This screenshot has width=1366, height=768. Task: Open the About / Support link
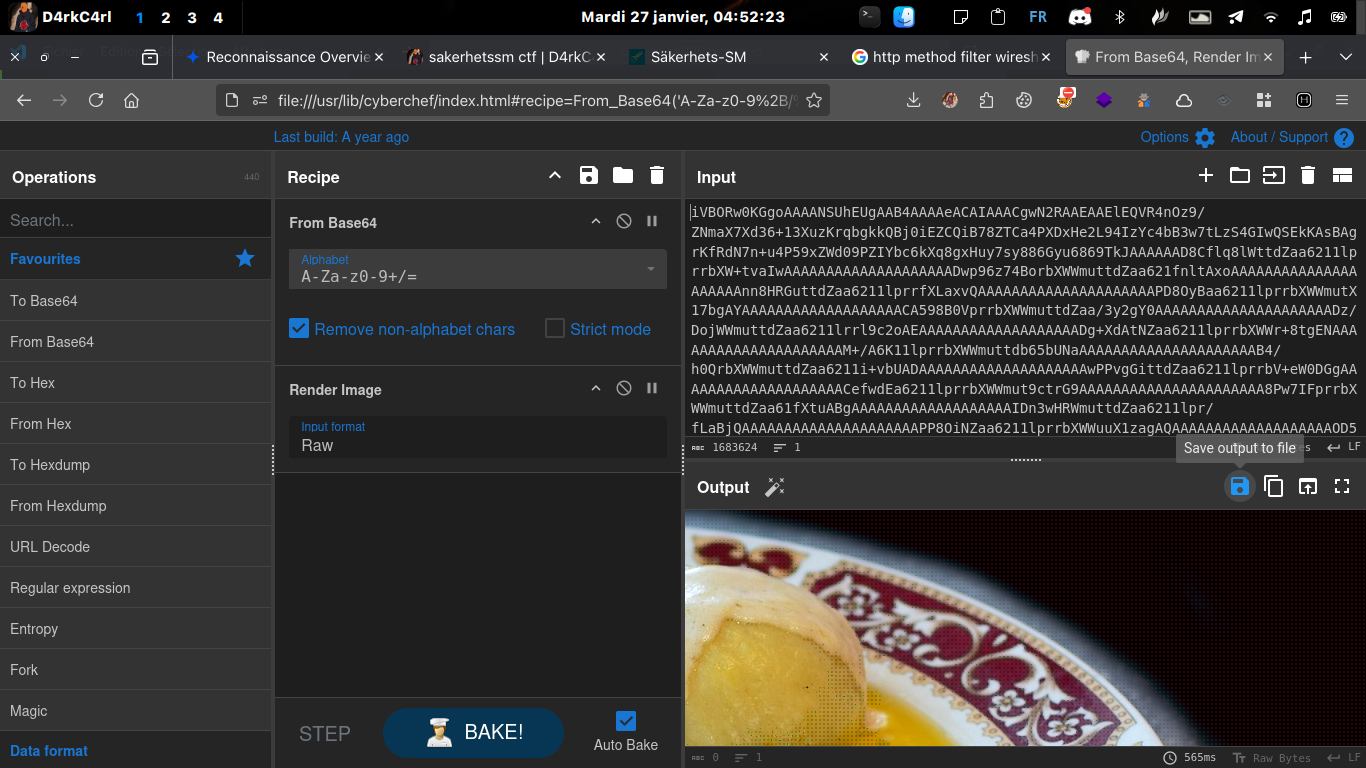coord(1277,137)
